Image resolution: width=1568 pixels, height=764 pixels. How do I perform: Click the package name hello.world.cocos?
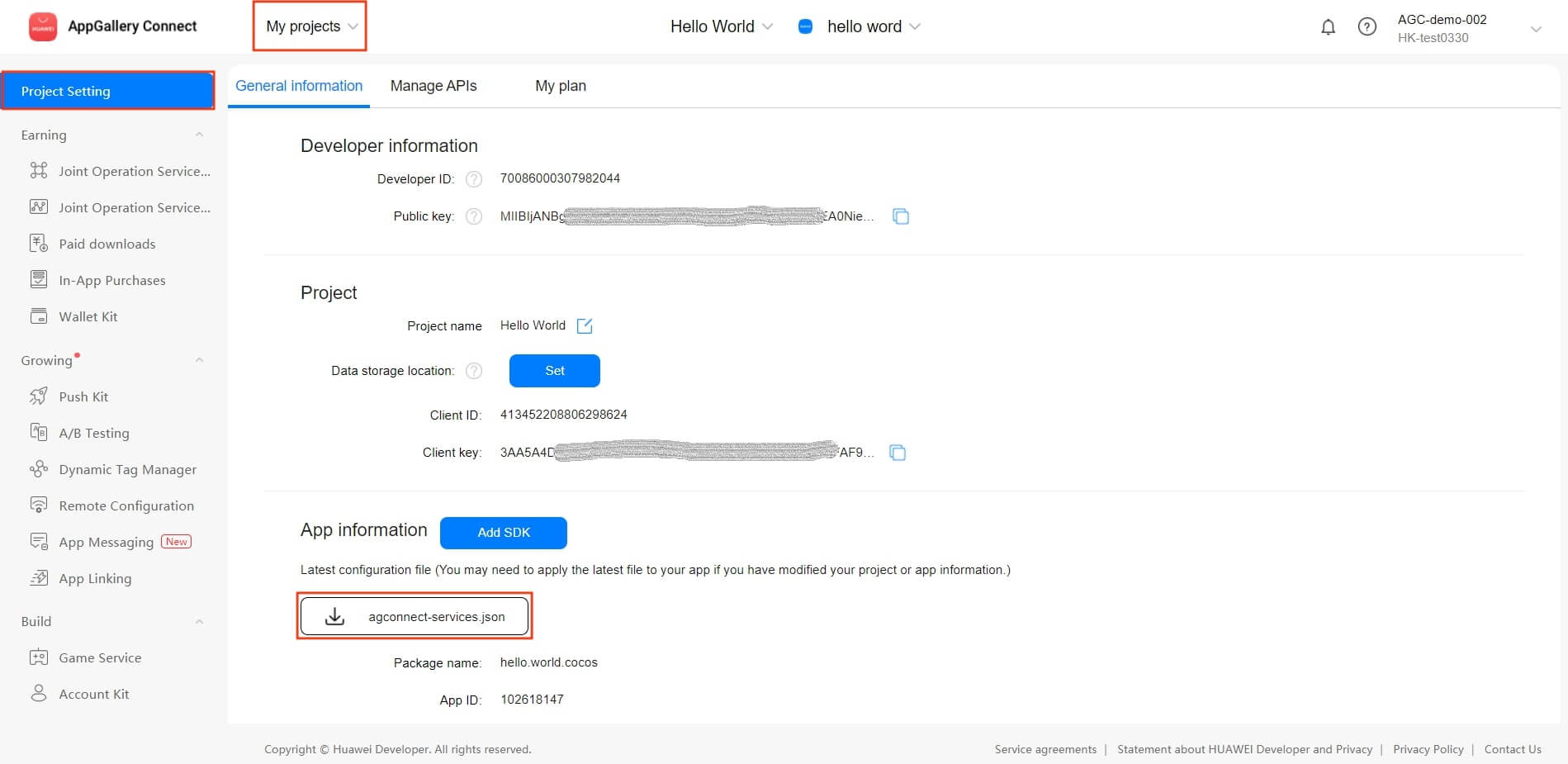[x=549, y=662]
